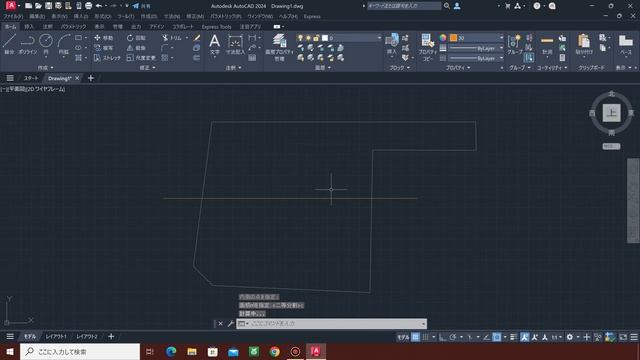Open Layer Properties manager (画層プロパティ管理)
640x360 pixels.
(280, 47)
